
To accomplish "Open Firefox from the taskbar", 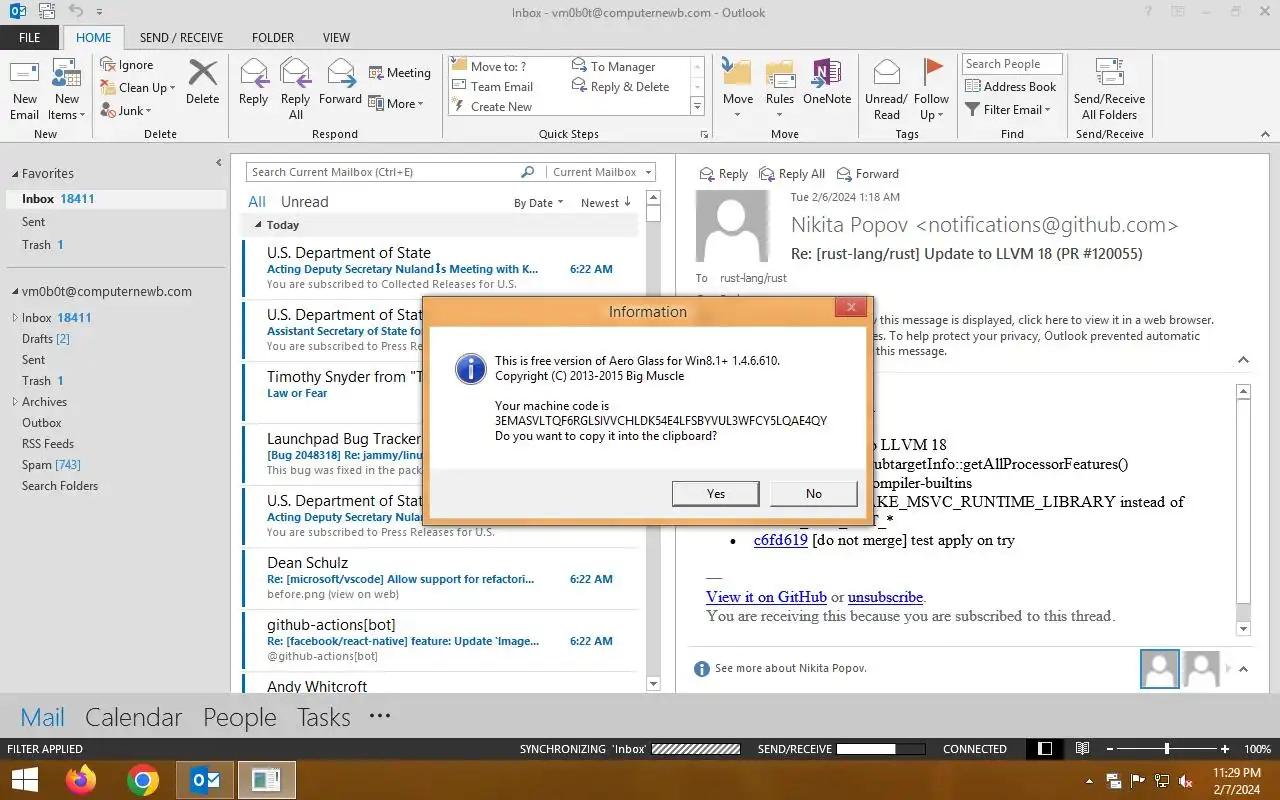I will 81,780.
